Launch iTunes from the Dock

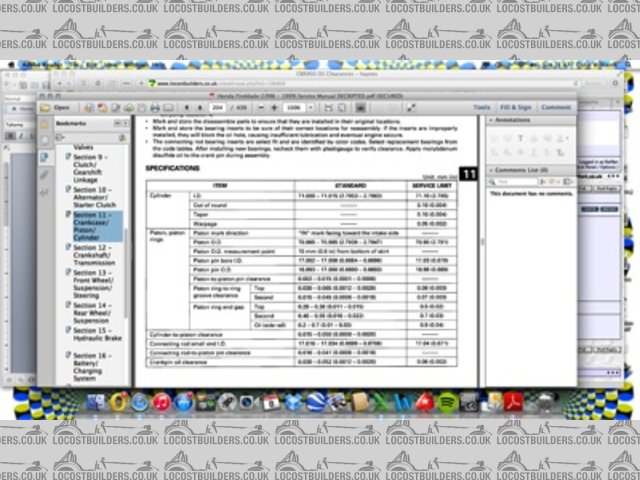pos(162,402)
